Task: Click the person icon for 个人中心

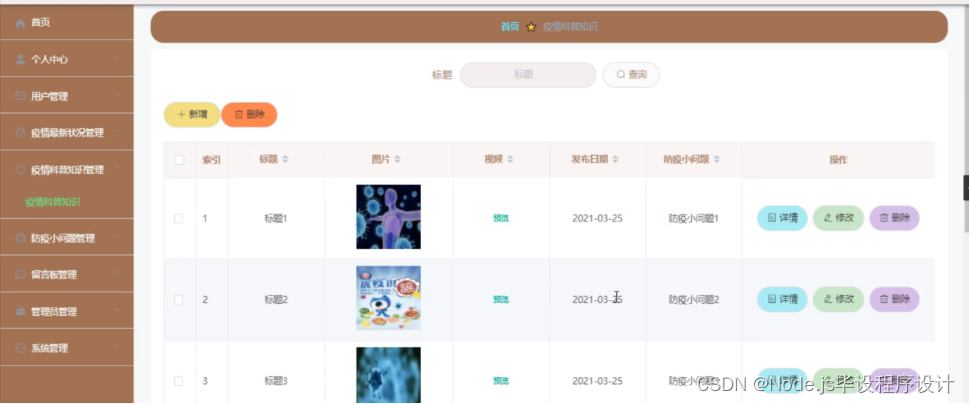Action: pos(20,59)
